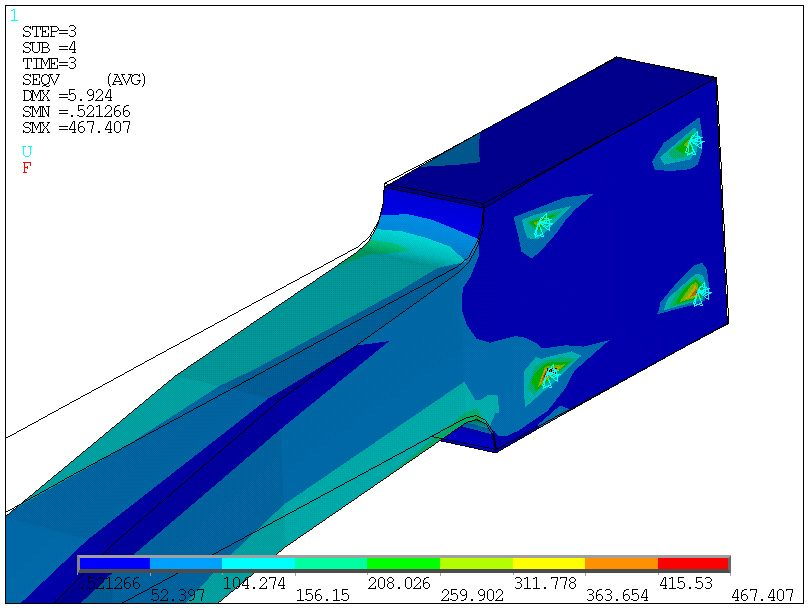This screenshot has height=610, width=810.
Task: Click the window number 1 label
Action: point(14,16)
